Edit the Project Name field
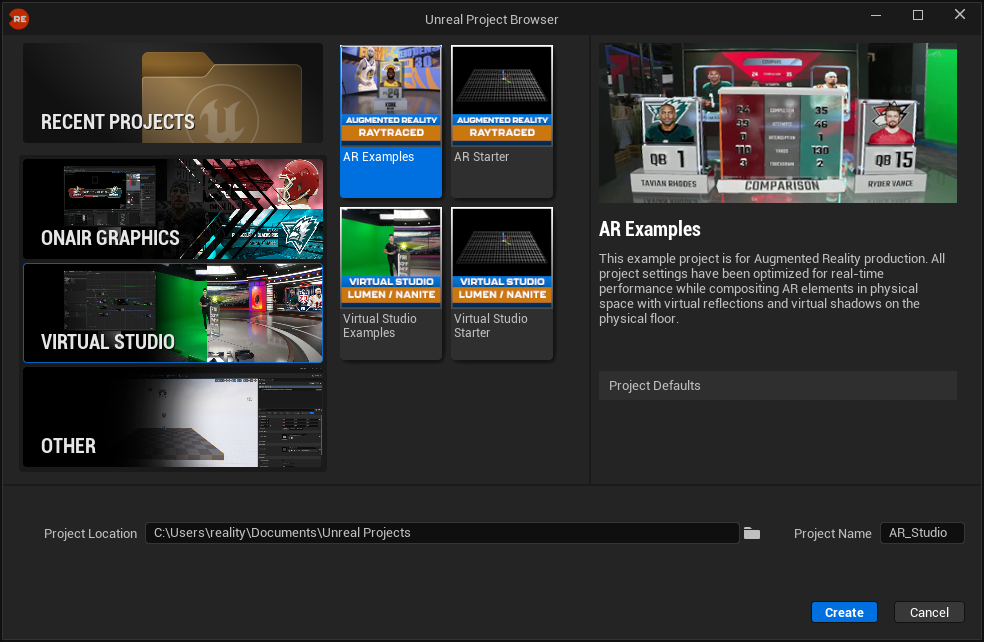984x642 pixels. click(x=922, y=533)
